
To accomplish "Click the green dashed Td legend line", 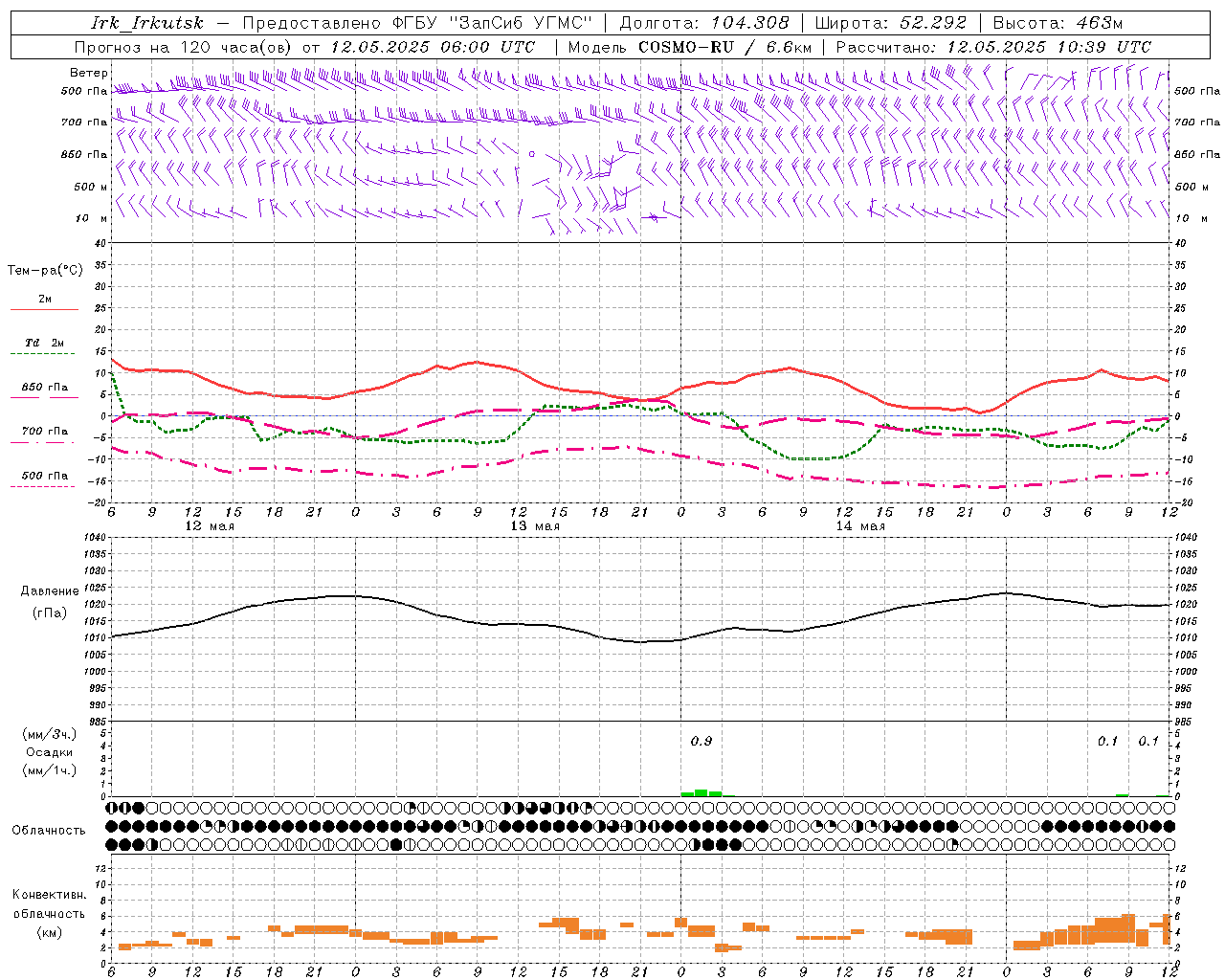I will point(44,354).
